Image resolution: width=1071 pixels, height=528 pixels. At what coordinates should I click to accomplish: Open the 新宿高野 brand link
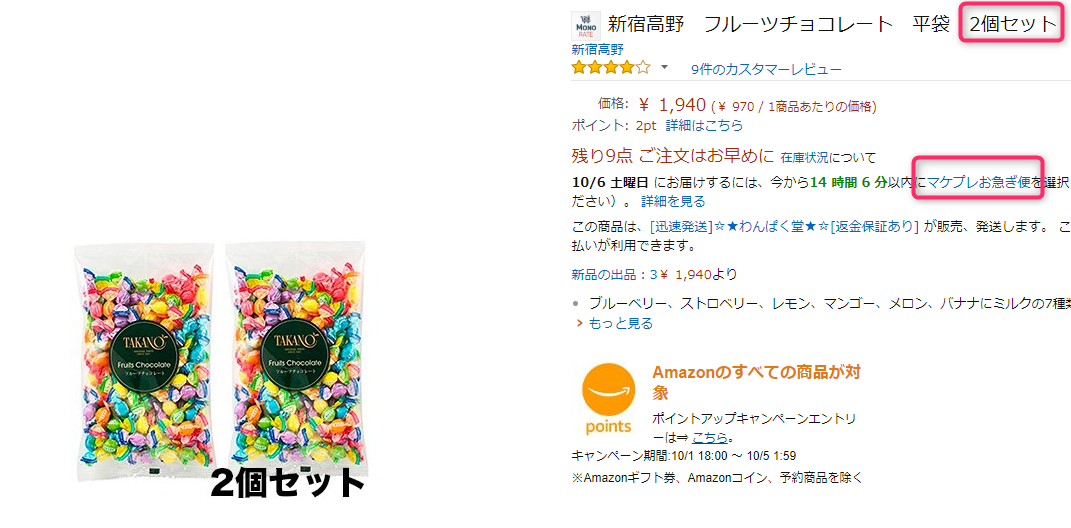tap(597, 49)
